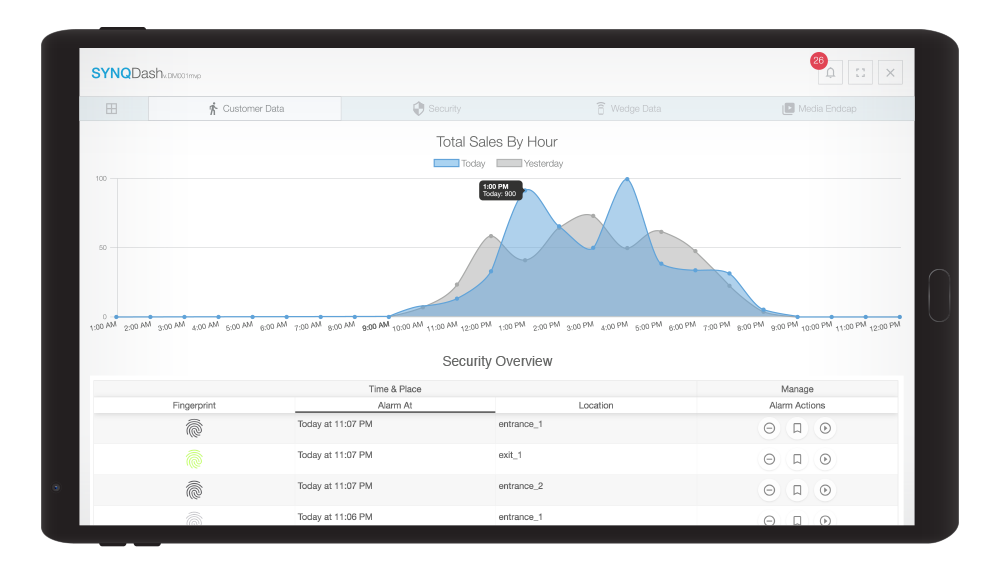Select the Customer Data tab

245,108
